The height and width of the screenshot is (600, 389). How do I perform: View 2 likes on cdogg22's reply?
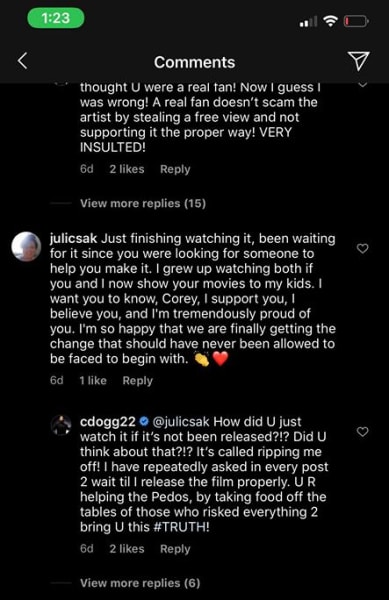tap(127, 549)
